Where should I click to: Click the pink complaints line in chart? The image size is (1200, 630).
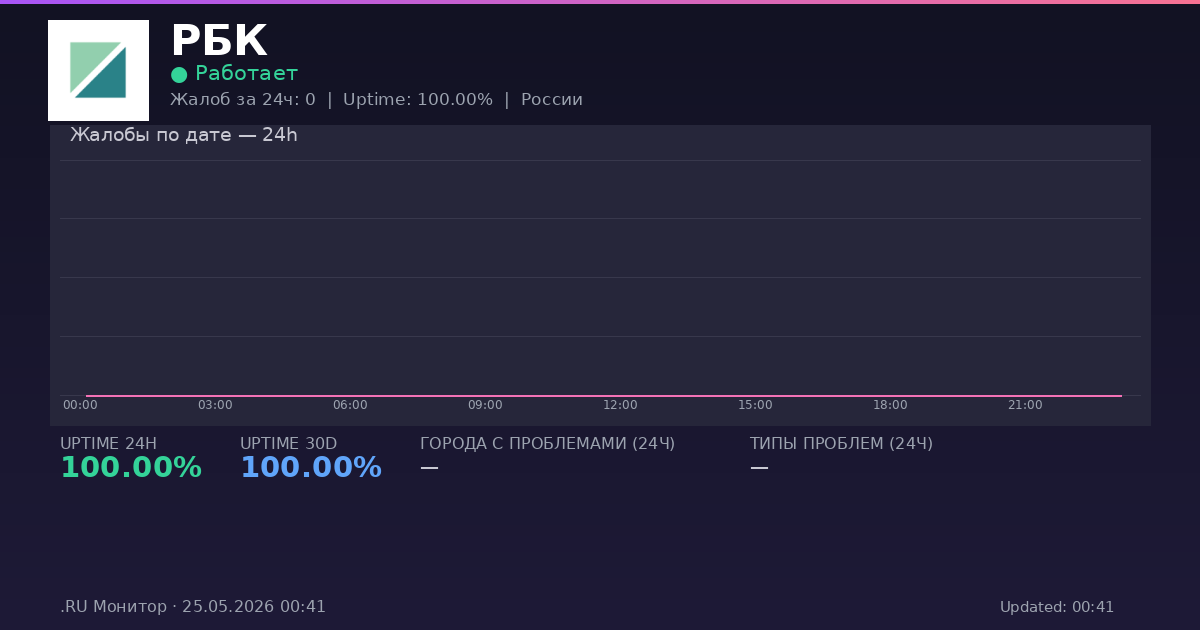click(604, 396)
